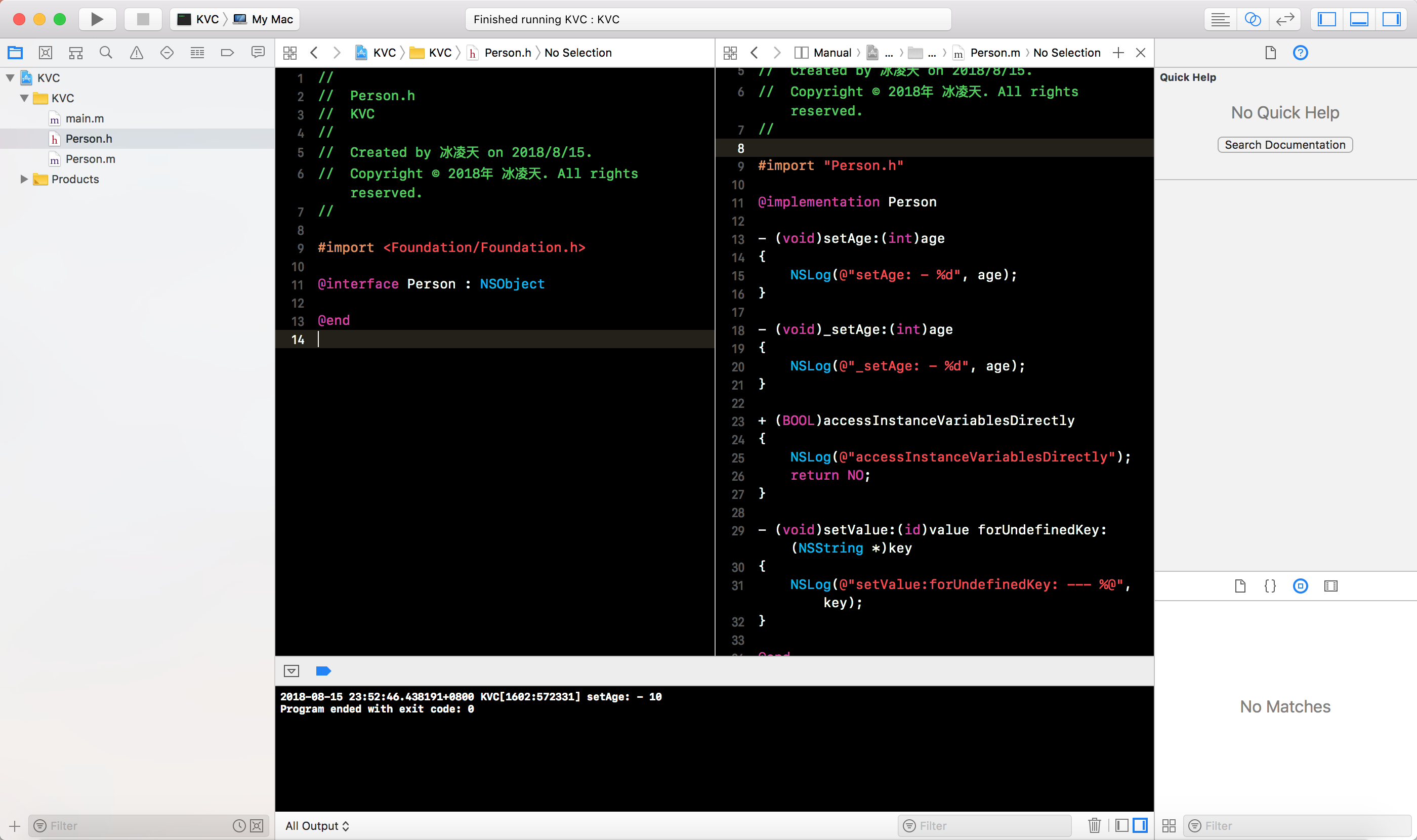
Task: Toggle the bottom Debug area
Action: (1359, 19)
